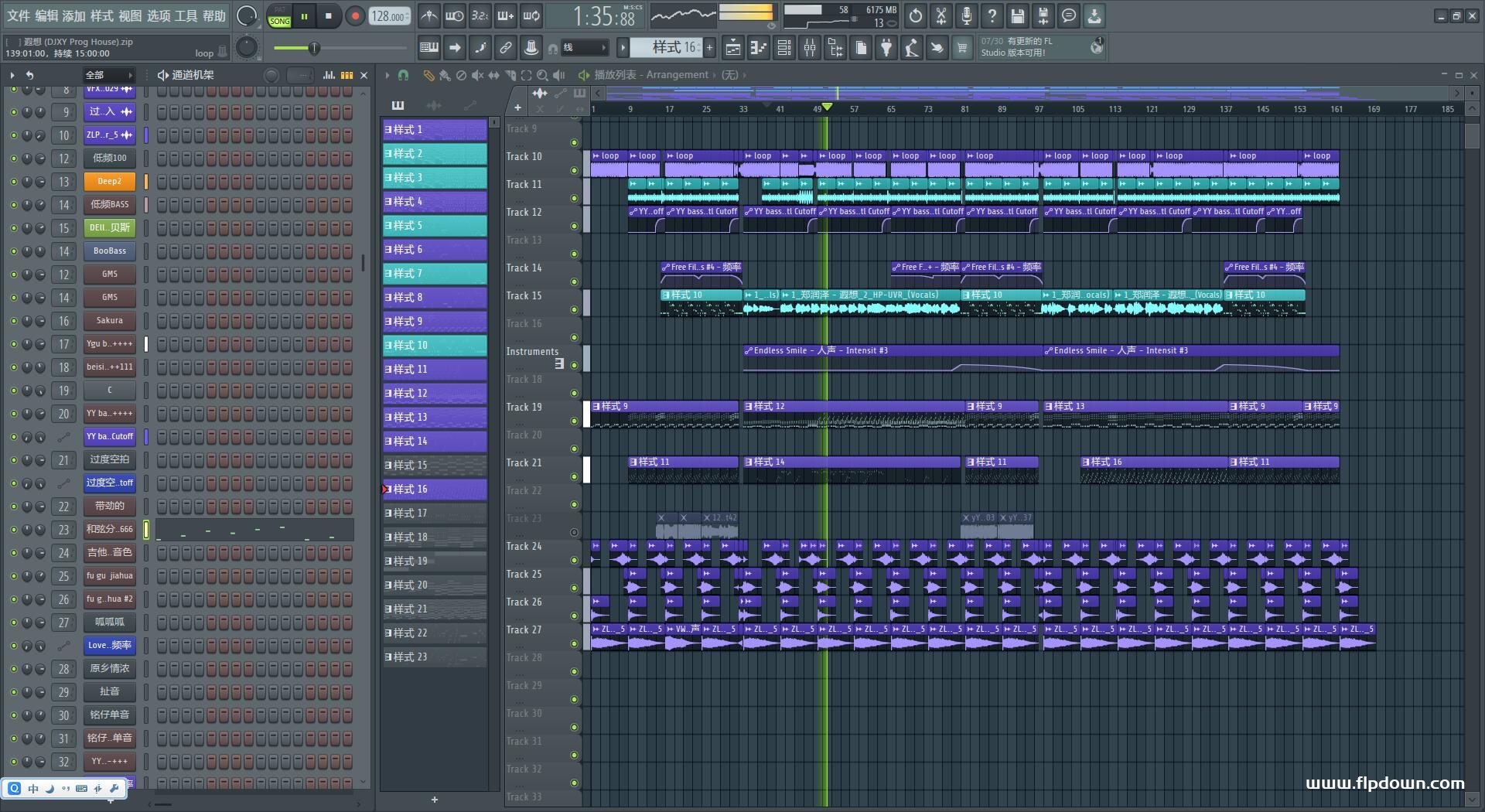The height and width of the screenshot is (812, 1485).
Task: Open the 工具 menu
Action: click(x=186, y=15)
